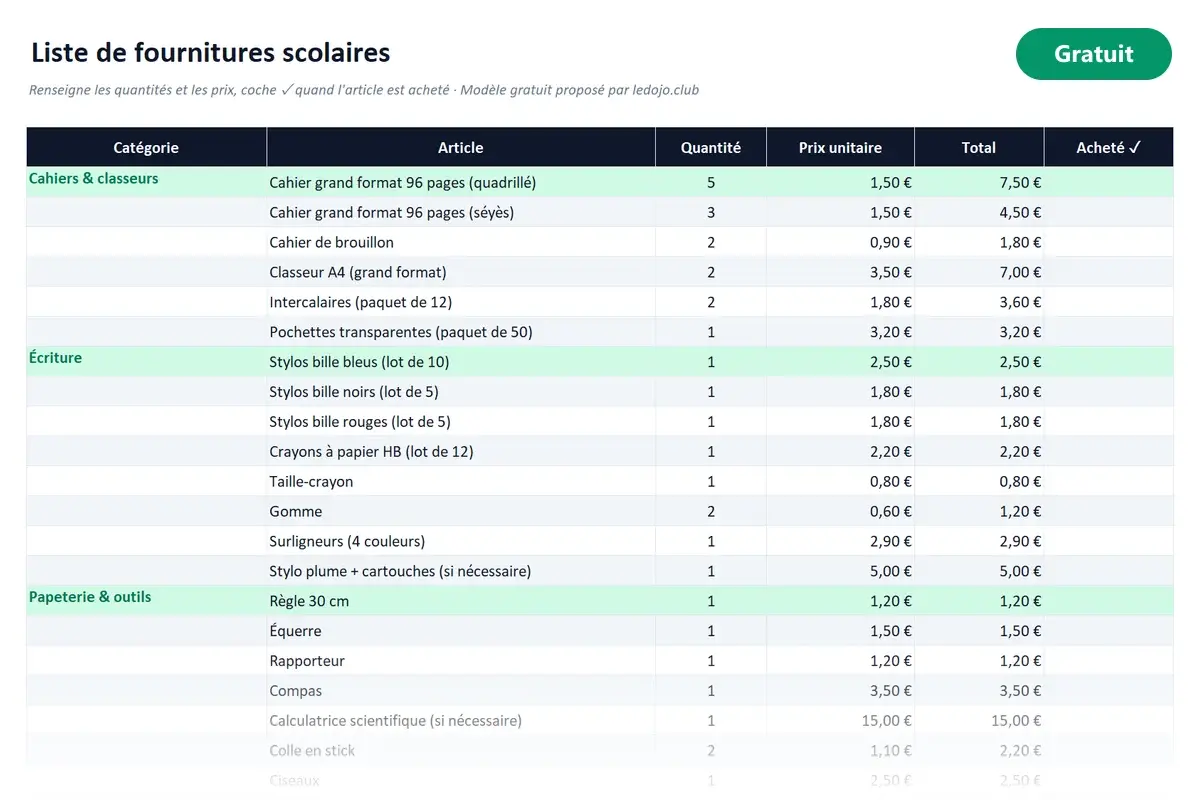Click the 0,90 € unit price cell
This screenshot has height=800, width=1200.
click(x=840, y=242)
